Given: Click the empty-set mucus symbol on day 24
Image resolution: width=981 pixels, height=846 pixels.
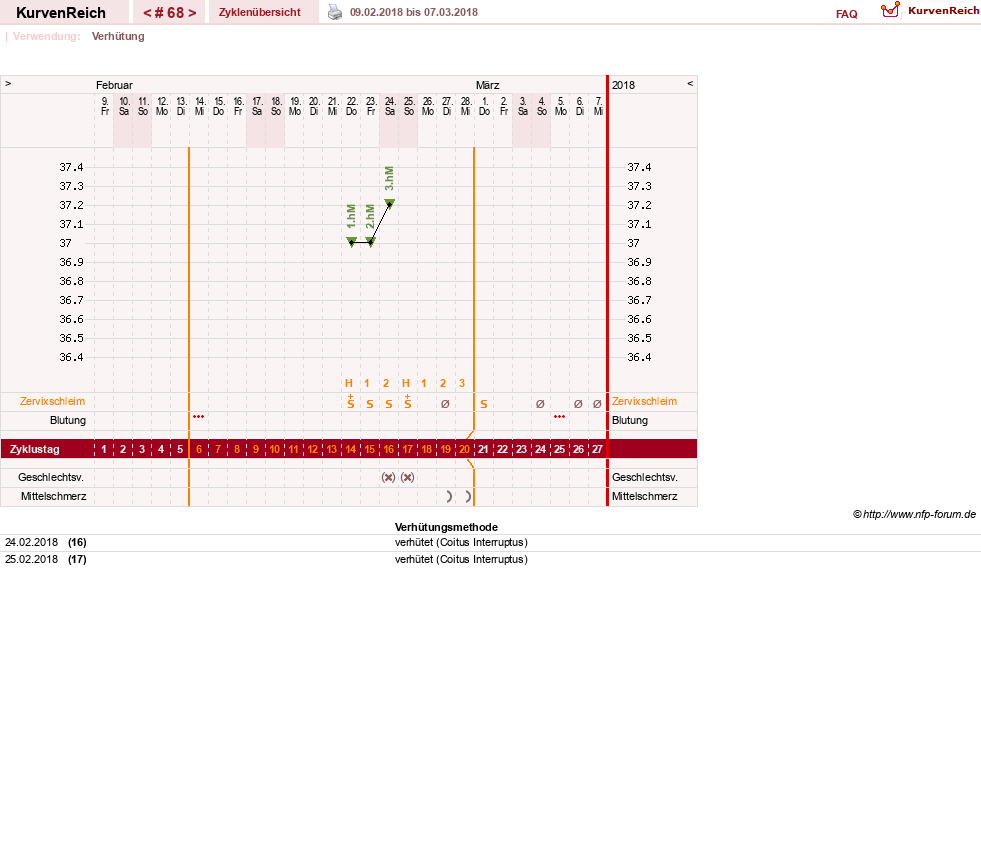Looking at the screenshot, I should pos(541,404).
